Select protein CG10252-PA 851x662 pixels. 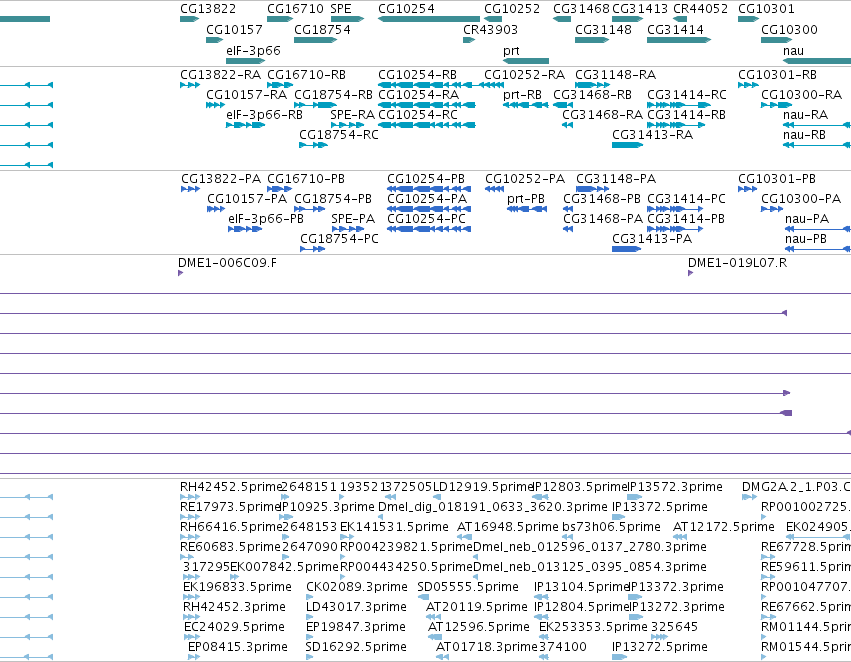click(x=494, y=189)
